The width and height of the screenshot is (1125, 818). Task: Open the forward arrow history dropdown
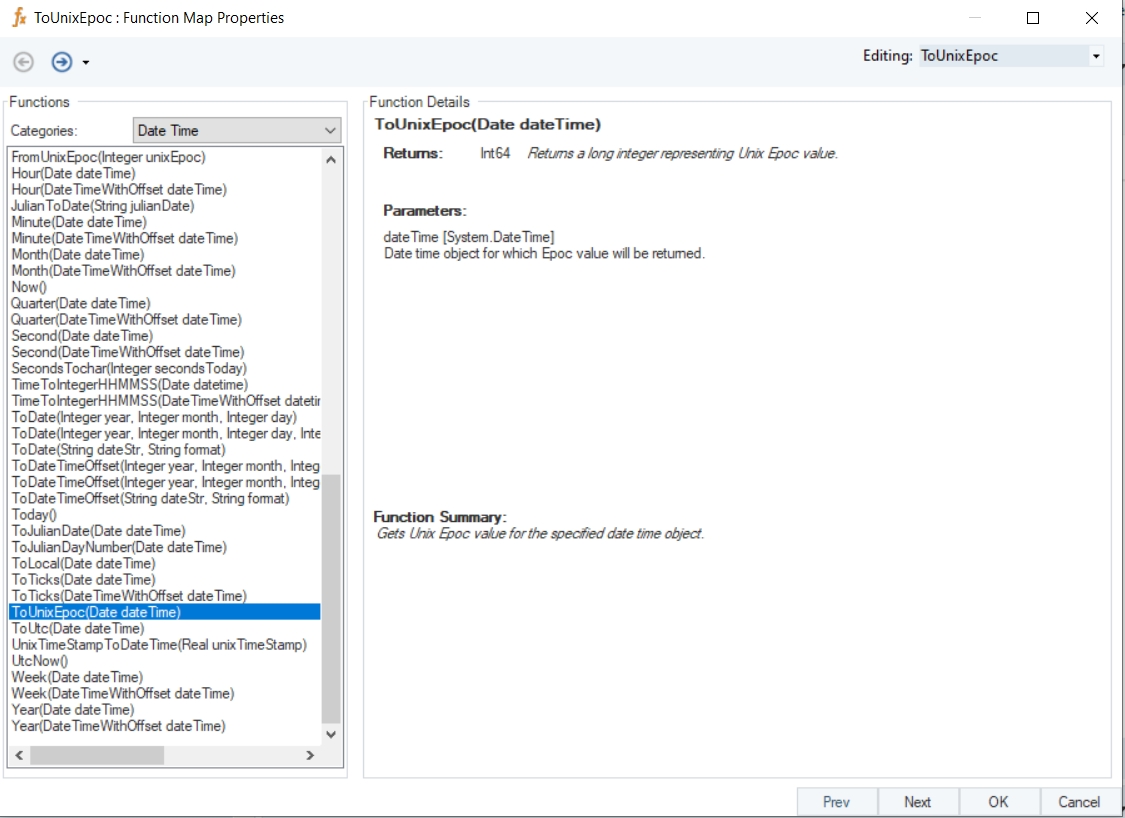(86, 63)
